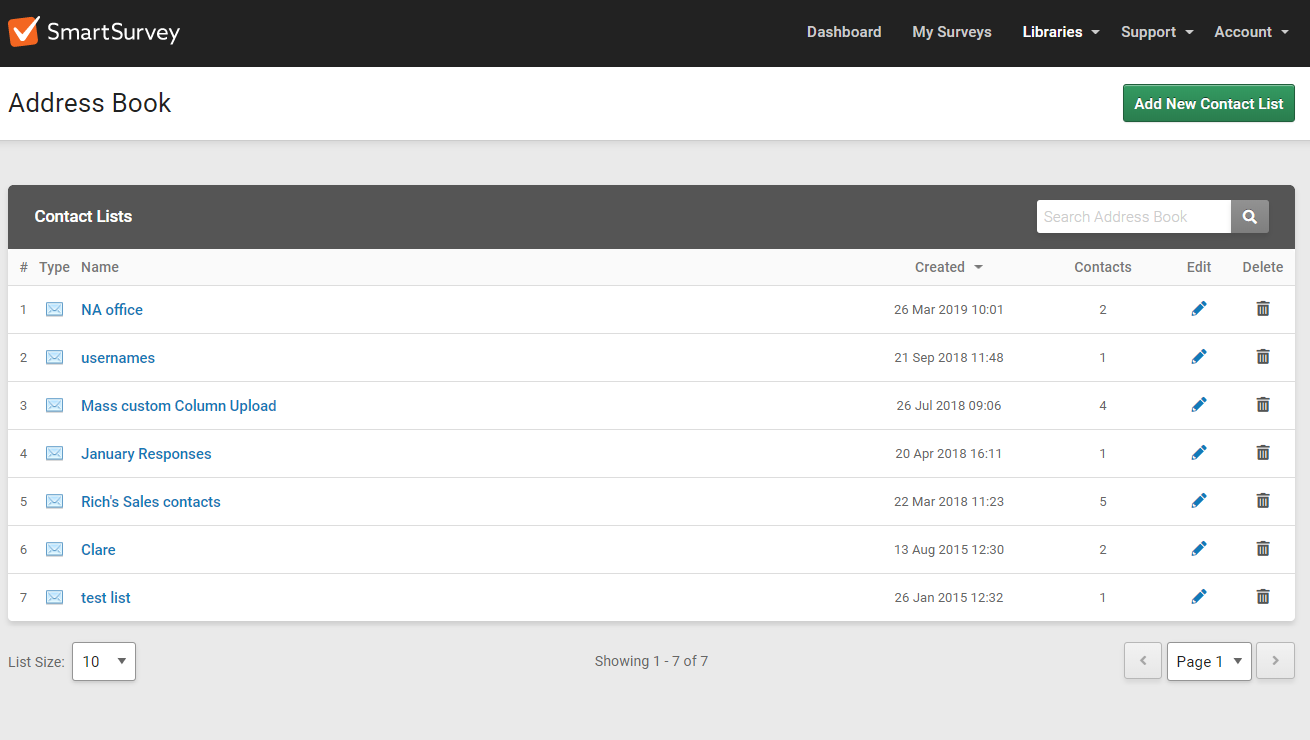Viewport: 1310px width, 740px height.
Task: Open the edit pencil icon for NA office
Action: coord(1199,308)
